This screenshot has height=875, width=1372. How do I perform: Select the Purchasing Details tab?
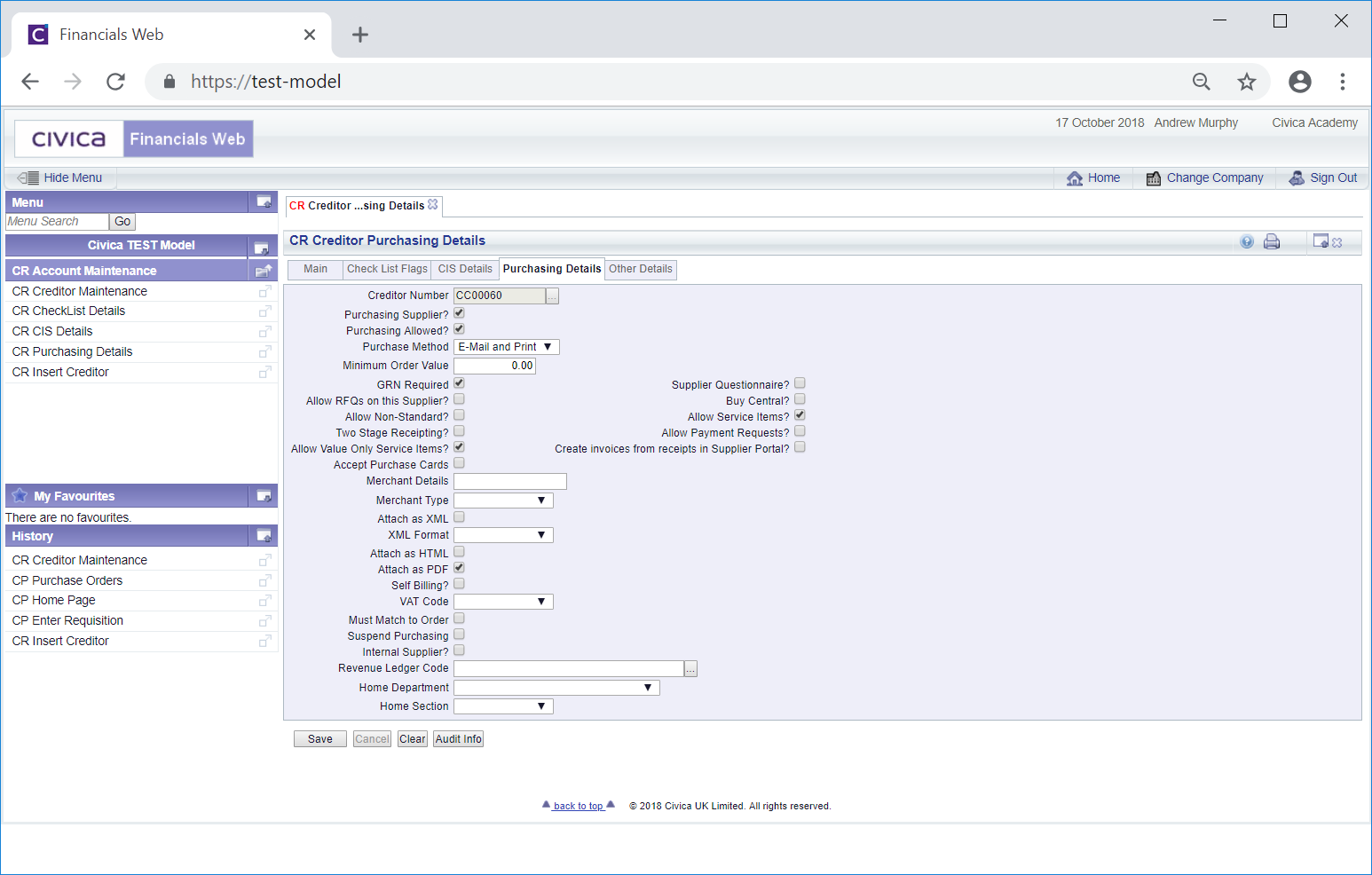[552, 269]
